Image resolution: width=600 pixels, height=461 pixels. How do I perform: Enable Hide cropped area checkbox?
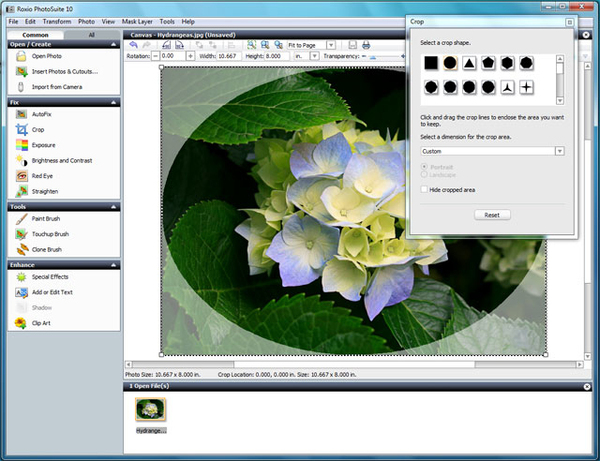point(425,189)
